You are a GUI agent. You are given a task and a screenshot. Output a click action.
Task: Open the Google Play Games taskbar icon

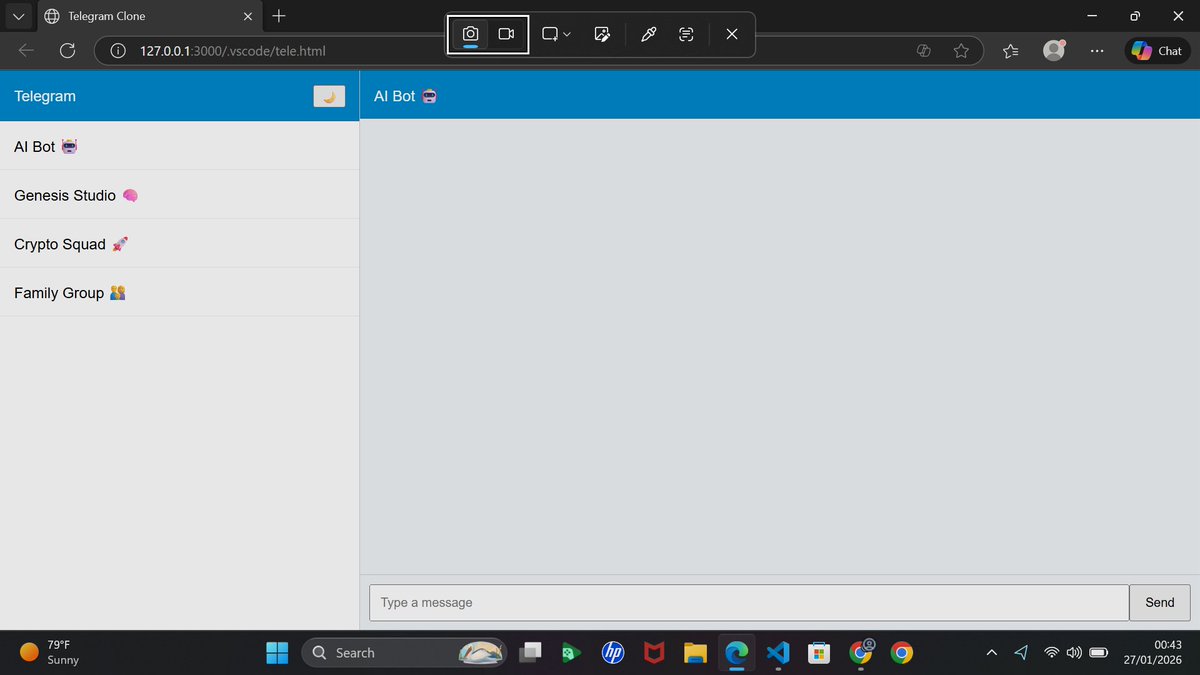pyautogui.click(x=571, y=653)
